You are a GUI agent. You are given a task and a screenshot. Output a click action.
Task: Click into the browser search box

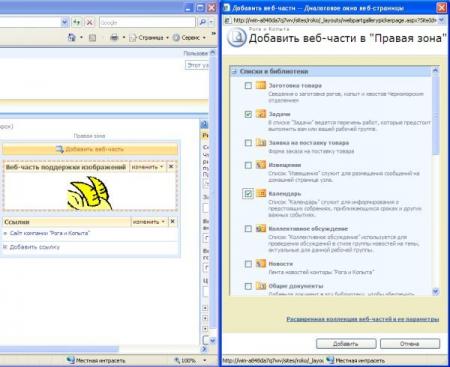(x=147, y=22)
